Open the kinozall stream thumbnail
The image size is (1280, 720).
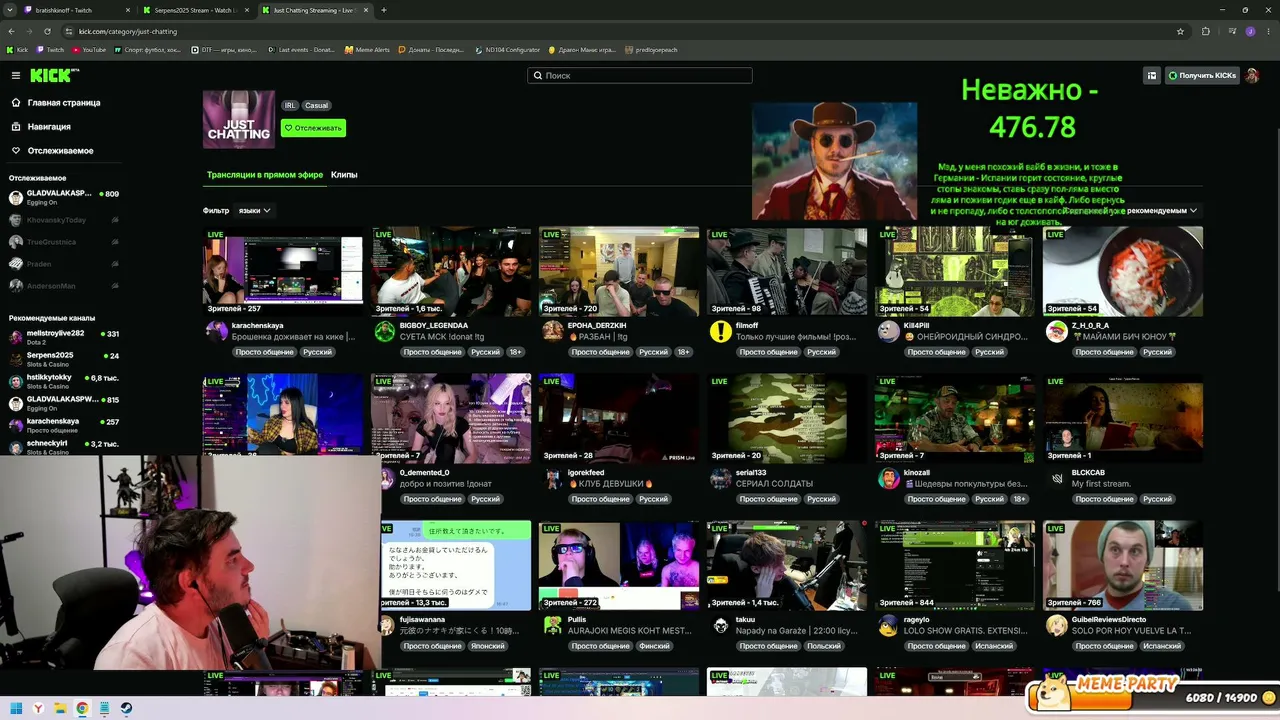pyautogui.click(x=955, y=418)
